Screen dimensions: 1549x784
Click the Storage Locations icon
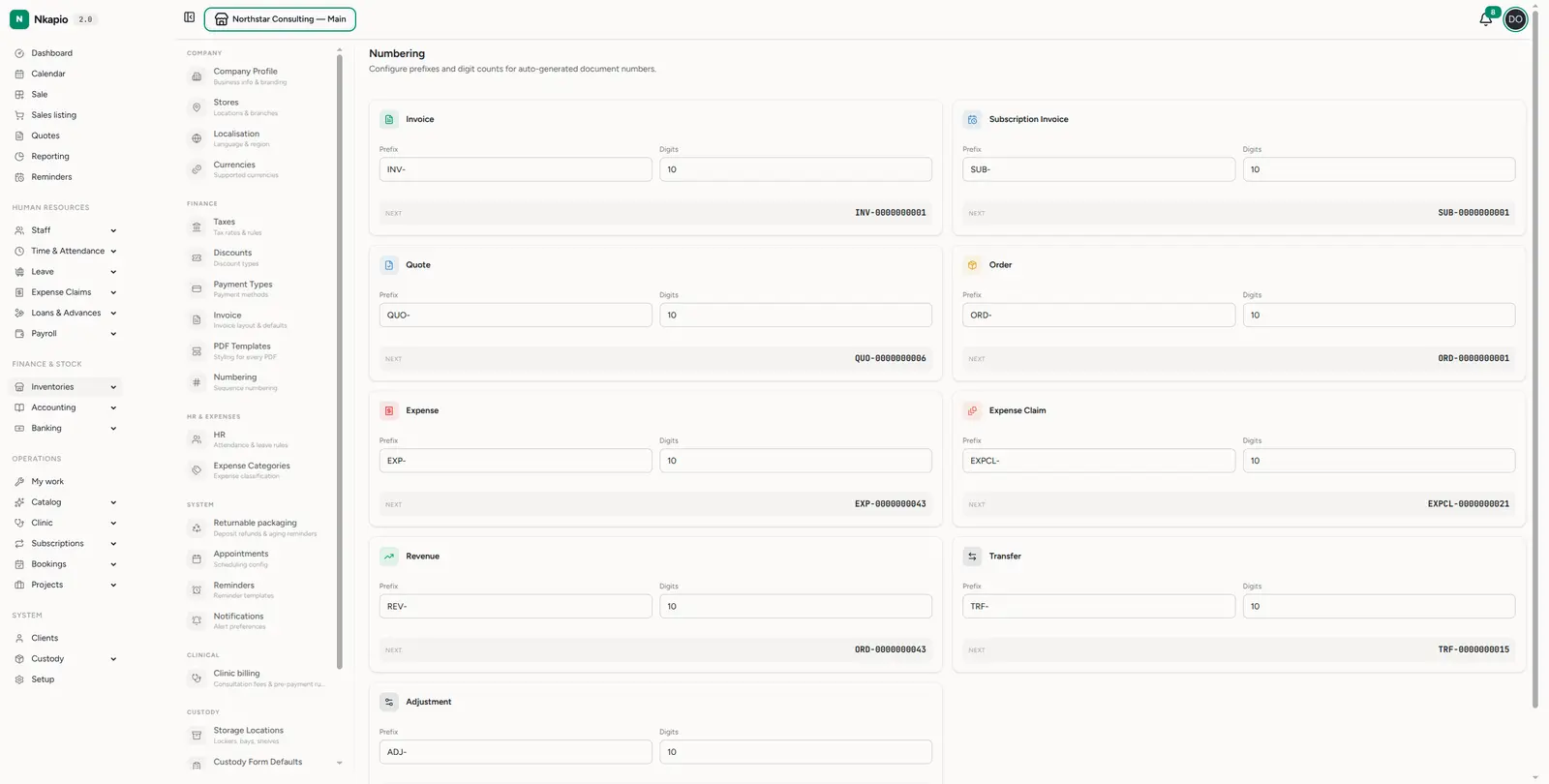click(197, 736)
